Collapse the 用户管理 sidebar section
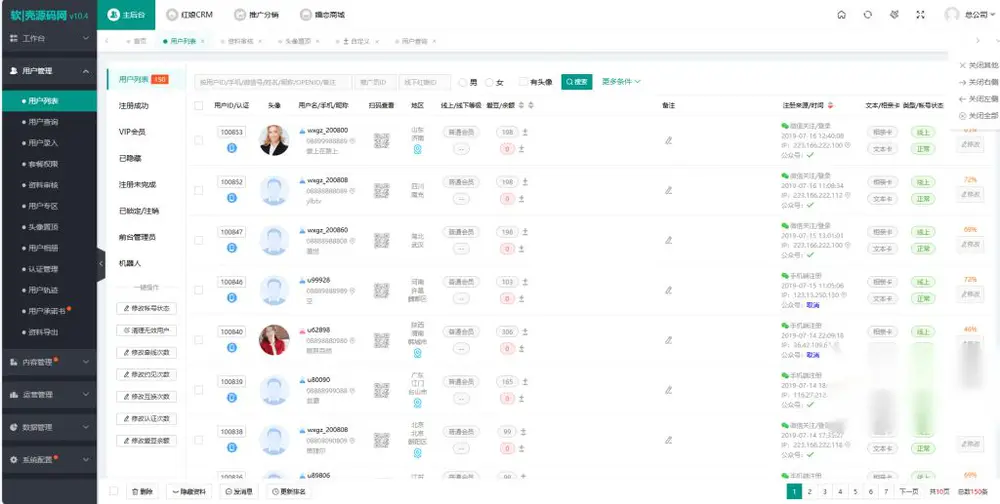 48,71
